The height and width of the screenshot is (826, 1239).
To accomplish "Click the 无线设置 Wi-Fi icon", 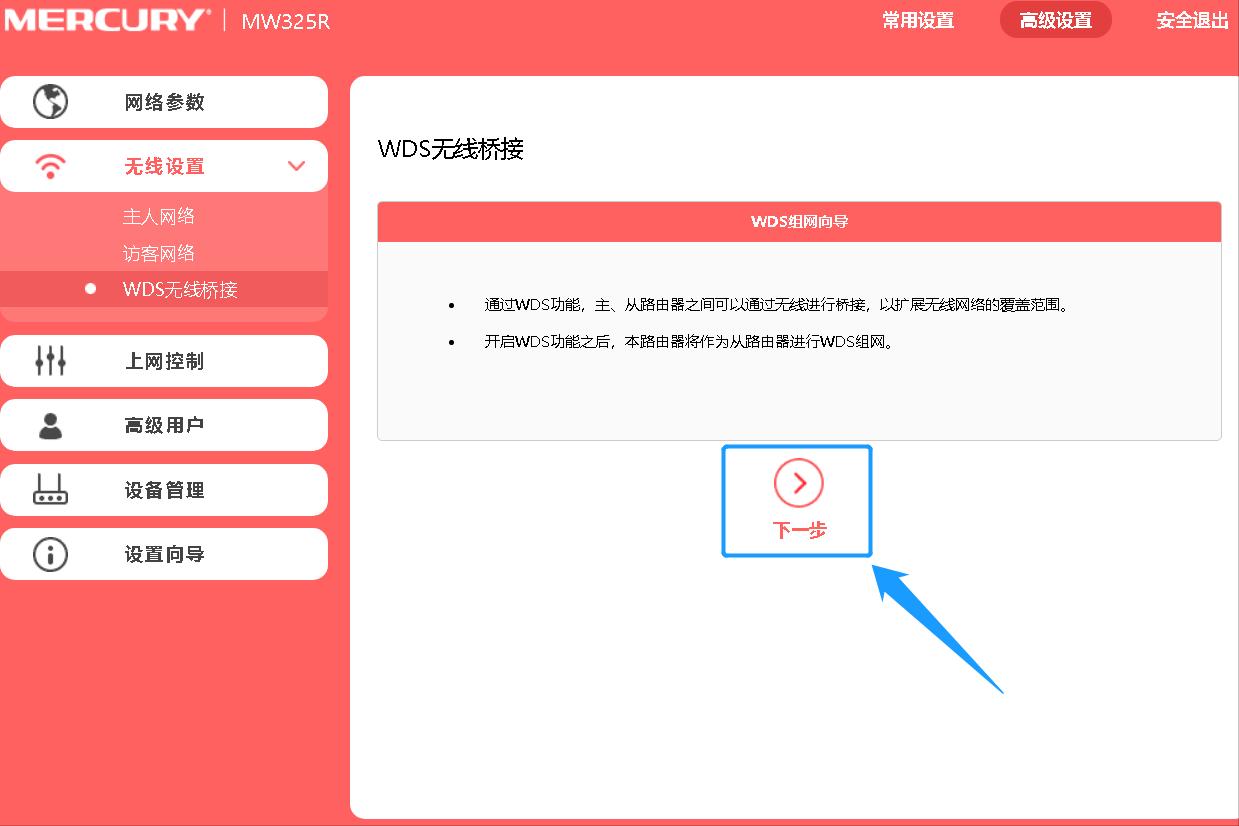I will pos(52,166).
